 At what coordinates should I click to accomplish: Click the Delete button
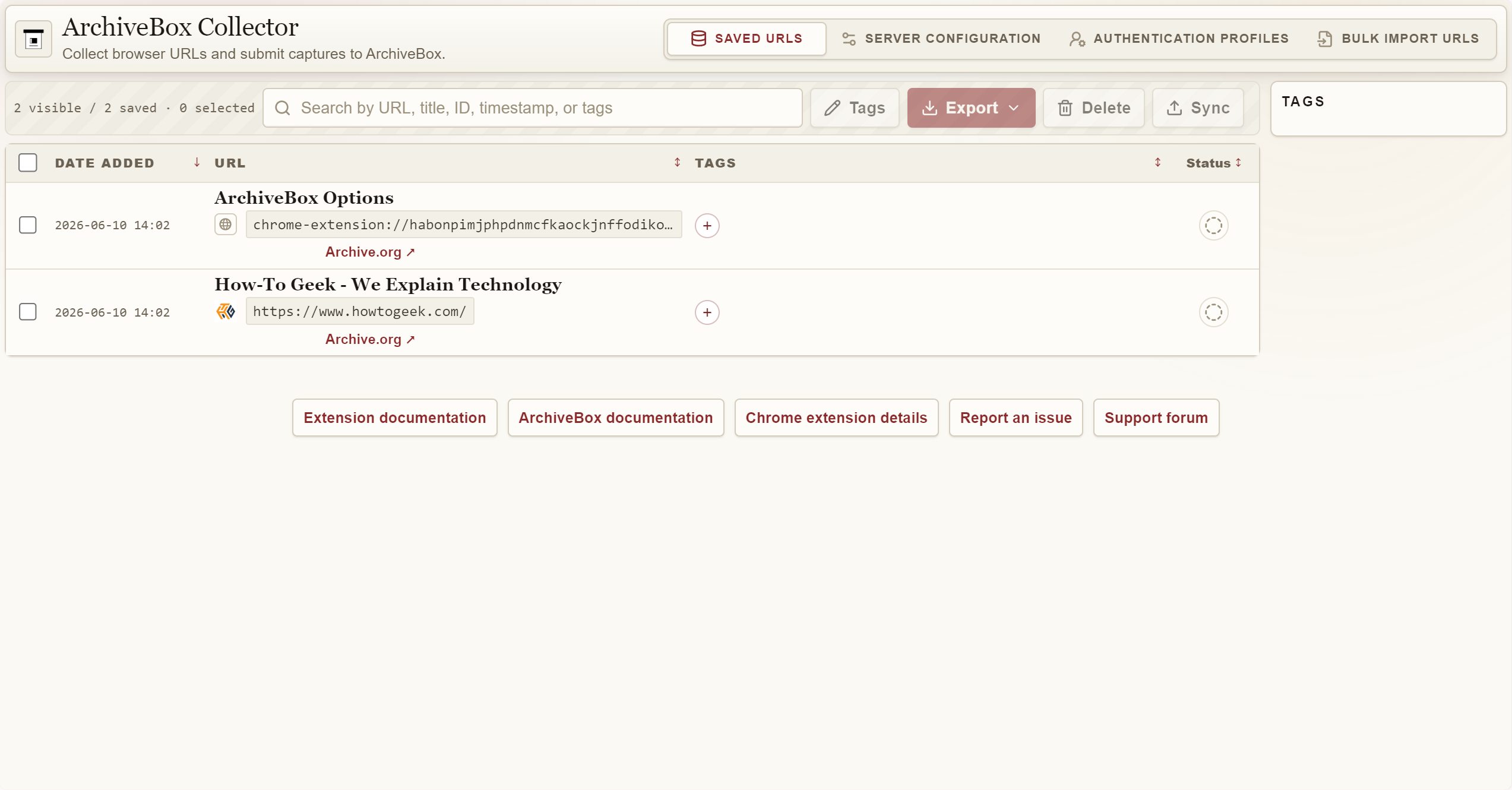pos(1094,108)
